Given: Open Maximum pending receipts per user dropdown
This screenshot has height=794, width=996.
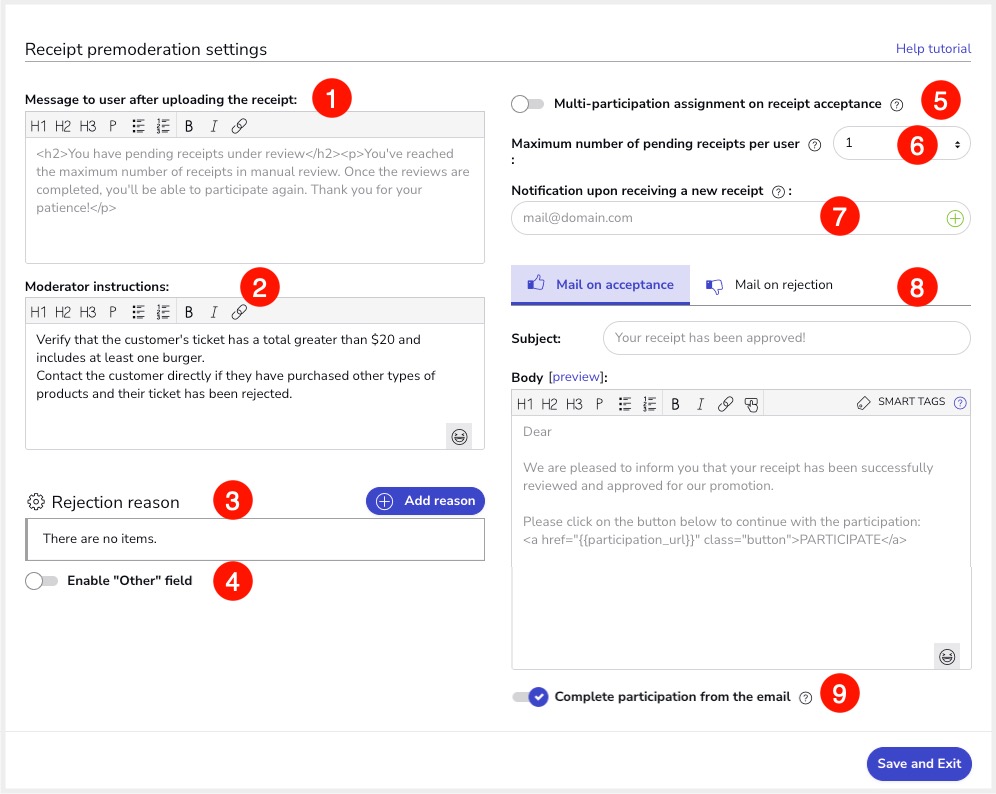Looking at the screenshot, I should click(901, 144).
